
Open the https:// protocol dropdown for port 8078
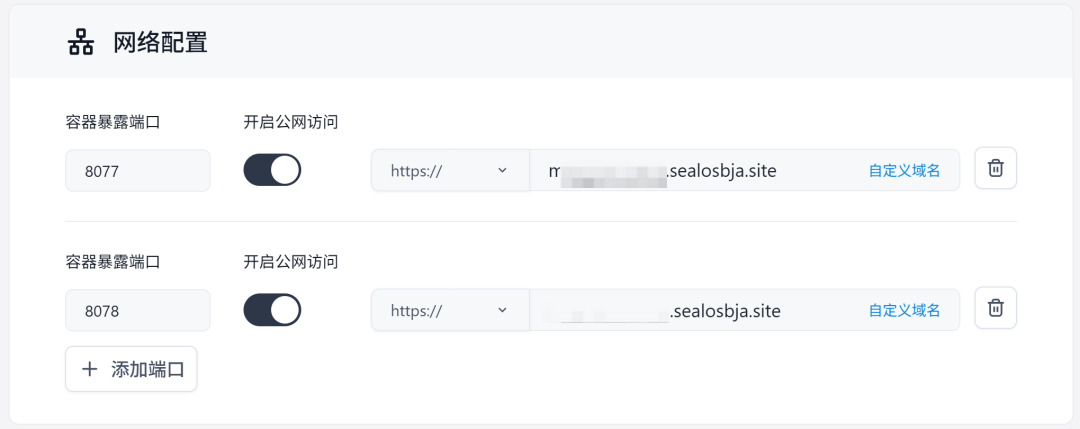click(x=449, y=311)
